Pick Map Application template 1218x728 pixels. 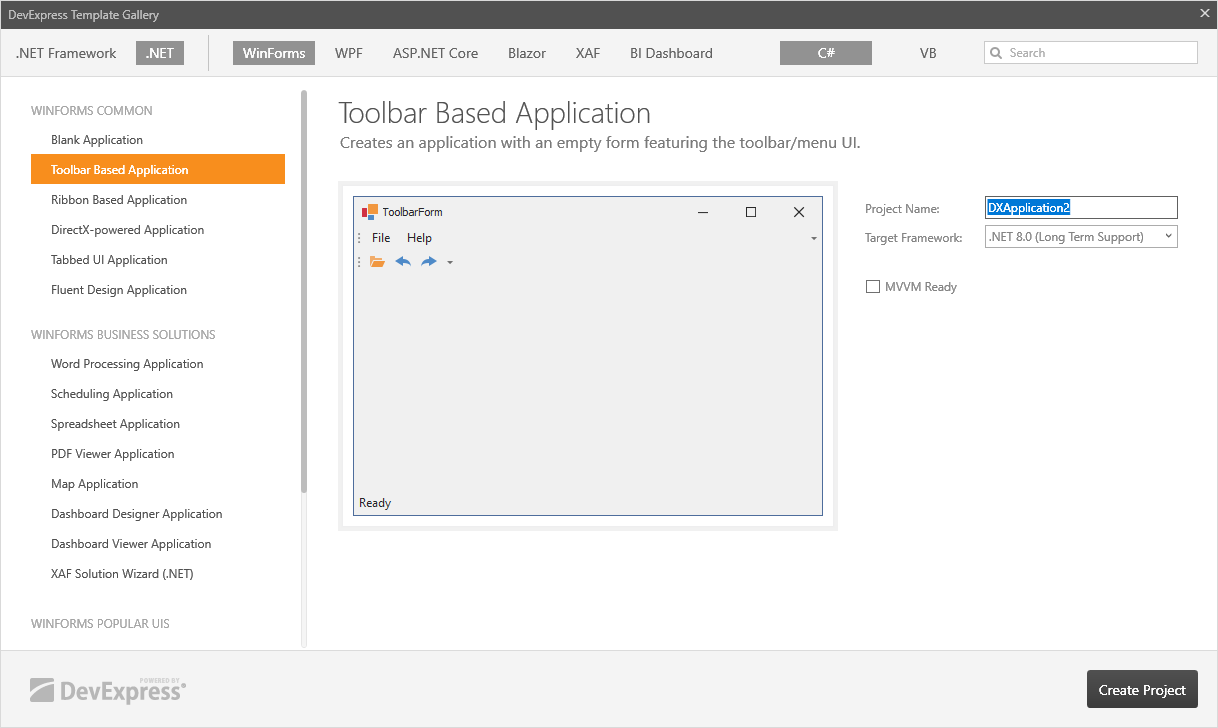click(x=158, y=484)
